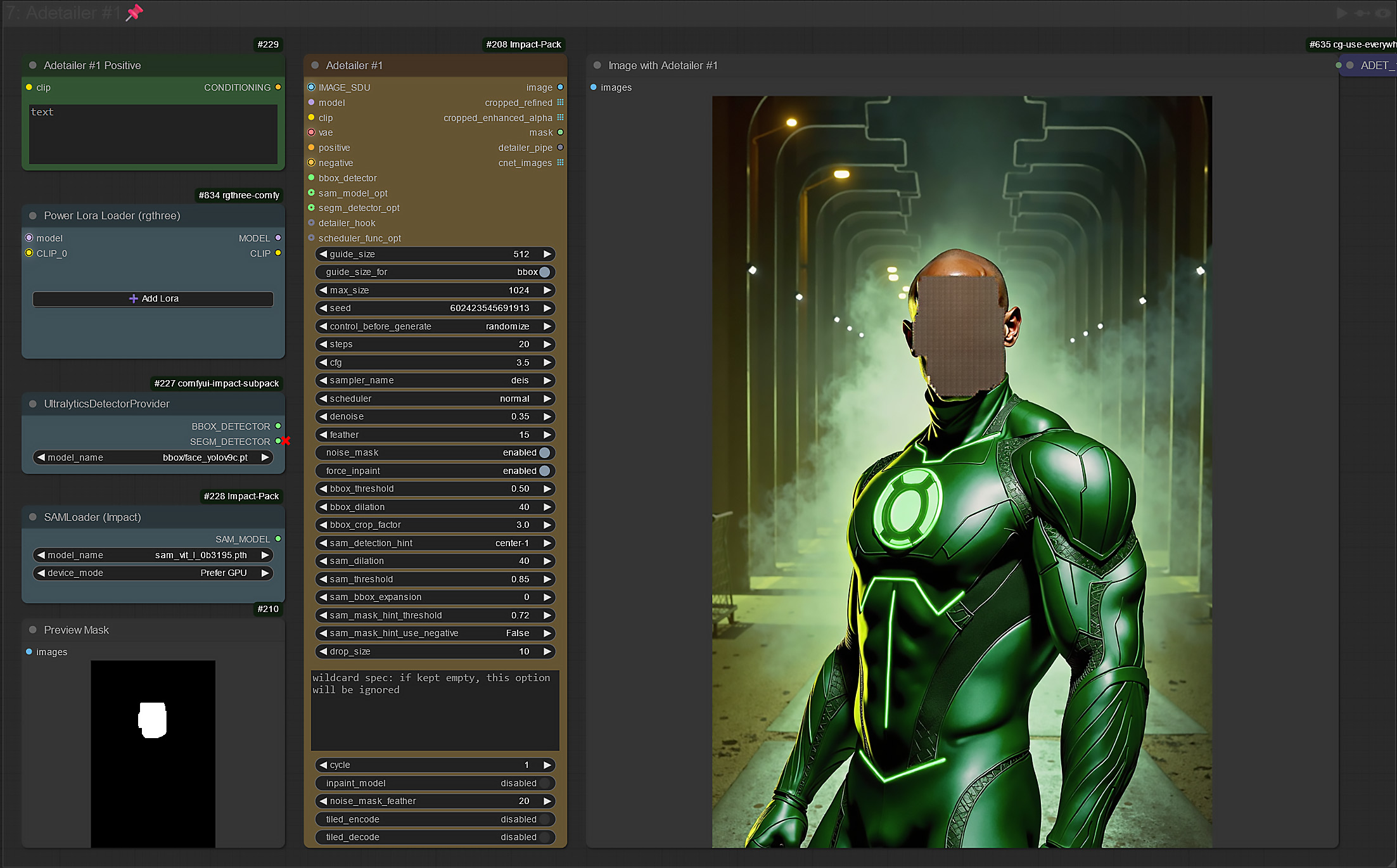Click the Preview Mask node collapse dot
This screenshot has width=1397, height=868.
point(33,630)
